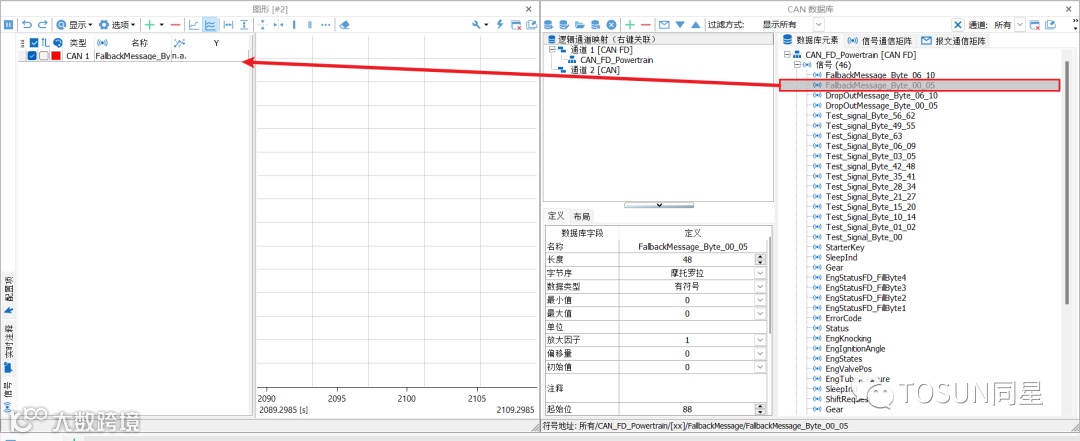This screenshot has width=1080, height=441.
Task: Select the split multi-chart view icon
Action: (210, 24)
